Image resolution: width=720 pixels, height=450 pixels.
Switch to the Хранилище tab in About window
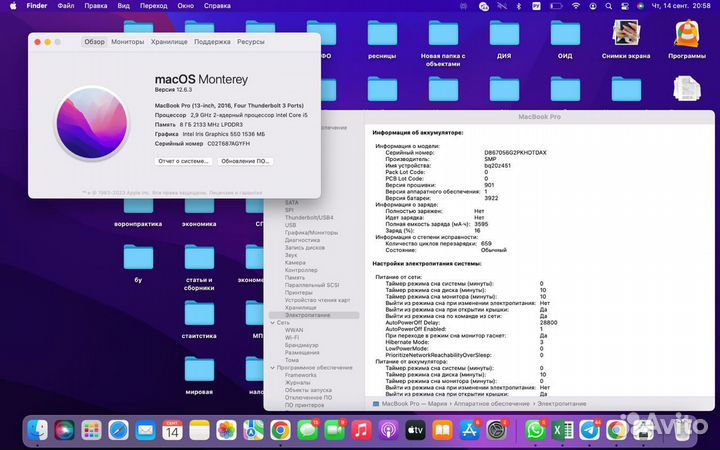pos(169,42)
